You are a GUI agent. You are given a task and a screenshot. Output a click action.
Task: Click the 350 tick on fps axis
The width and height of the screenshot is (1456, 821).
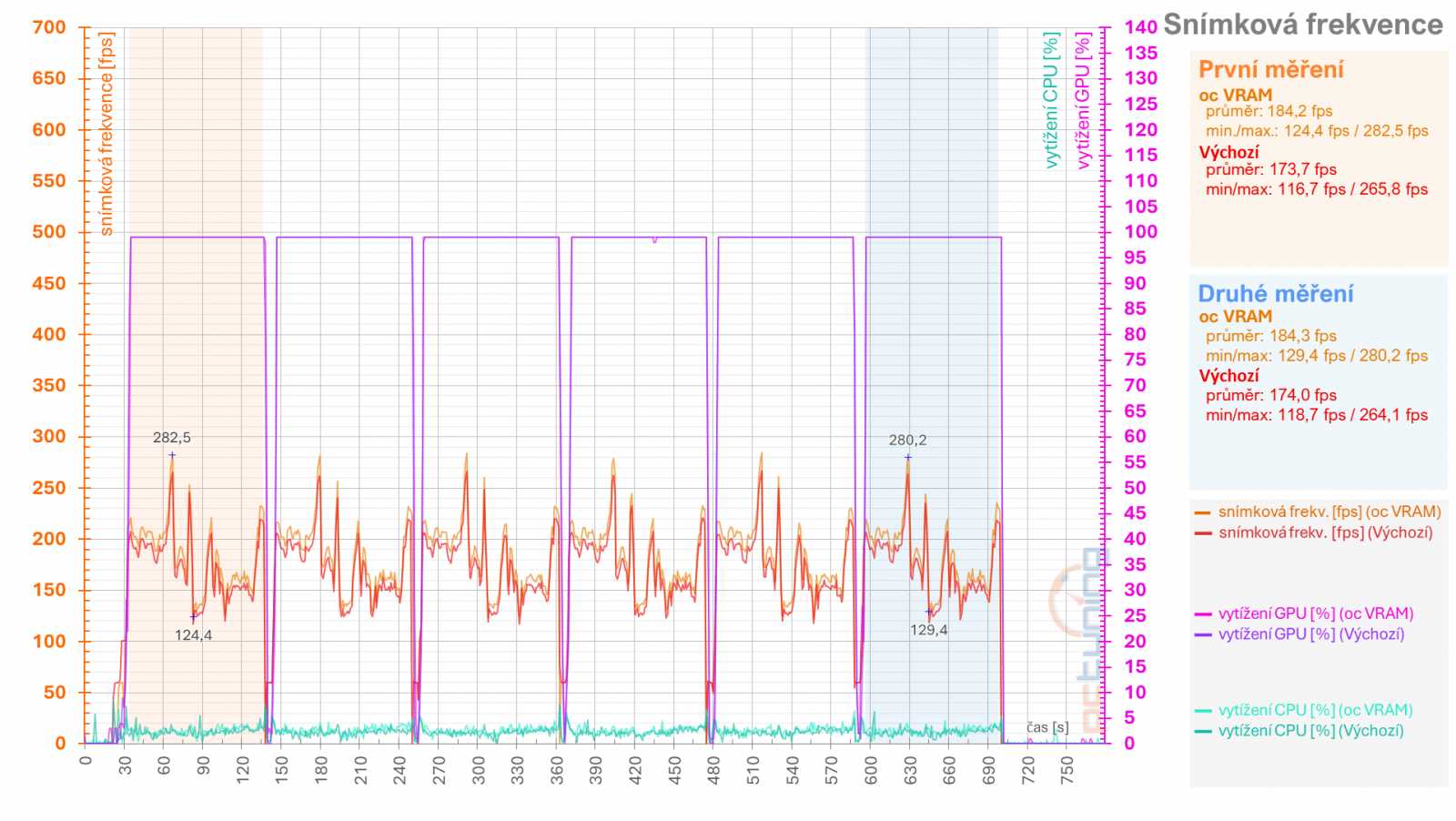point(49,385)
